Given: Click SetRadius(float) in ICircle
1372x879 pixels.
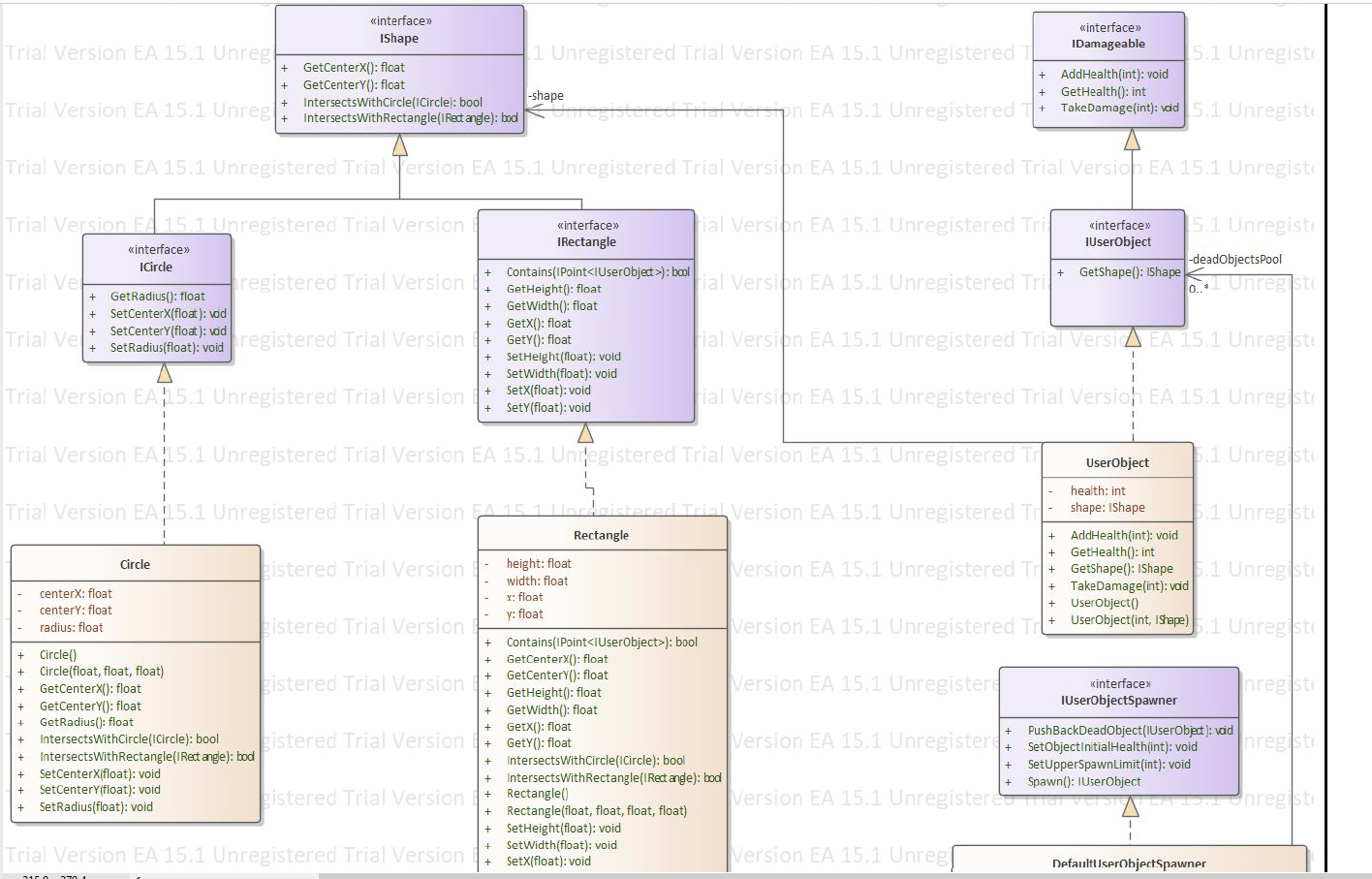Looking at the screenshot, I should click(167, 348).
